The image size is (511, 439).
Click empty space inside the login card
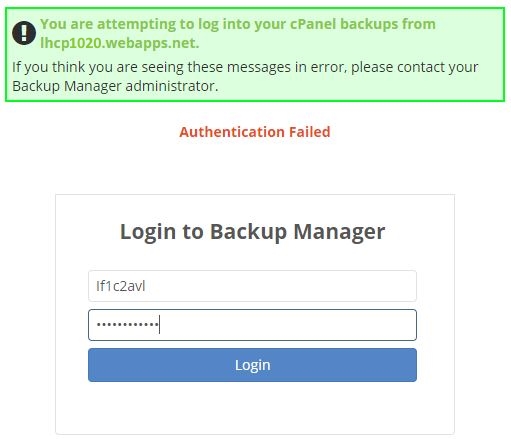(255, 408)
